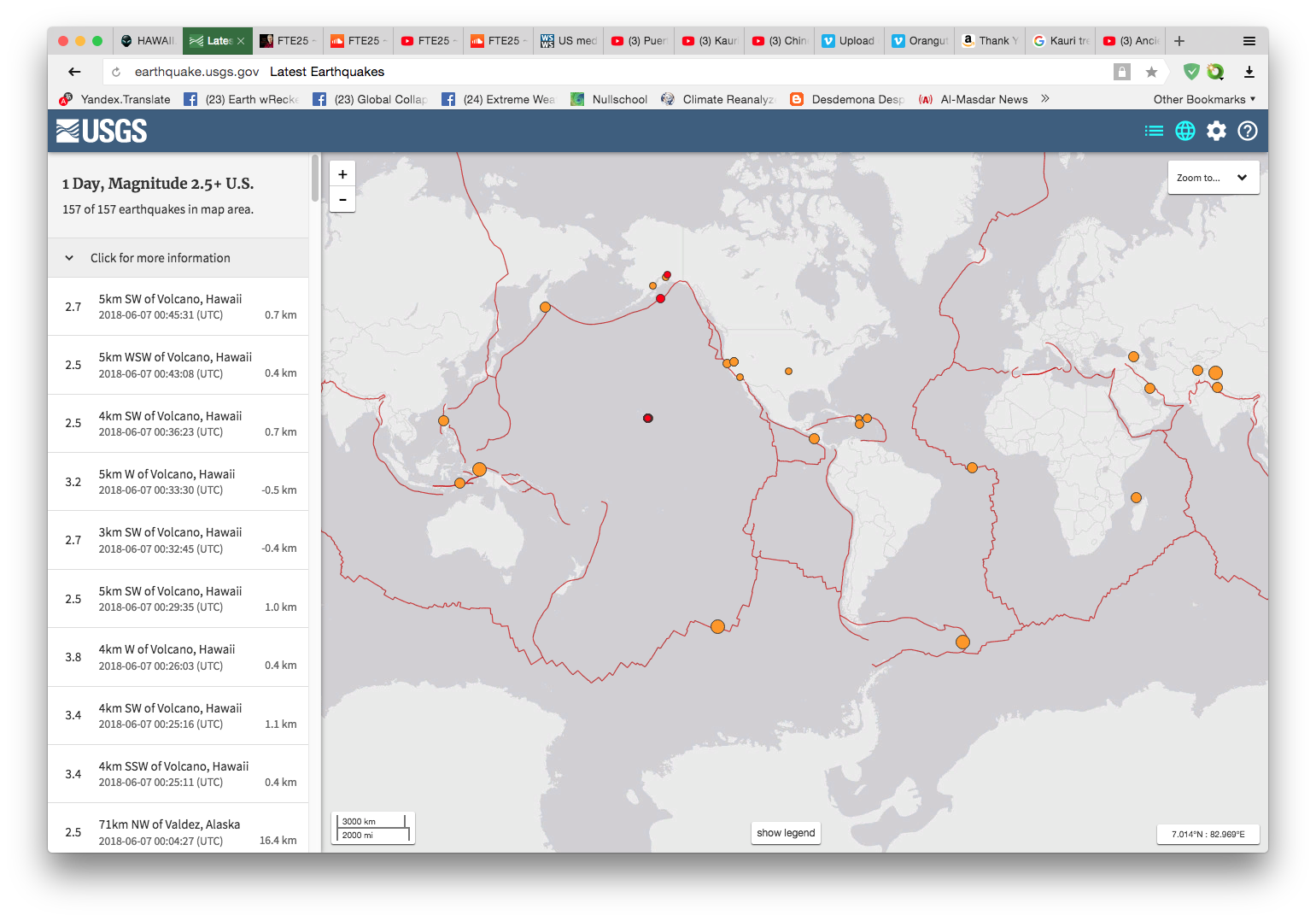Toggle the page lock/security icon in address bar
Screen dimensions: 1316x921
coord(1121,72)
